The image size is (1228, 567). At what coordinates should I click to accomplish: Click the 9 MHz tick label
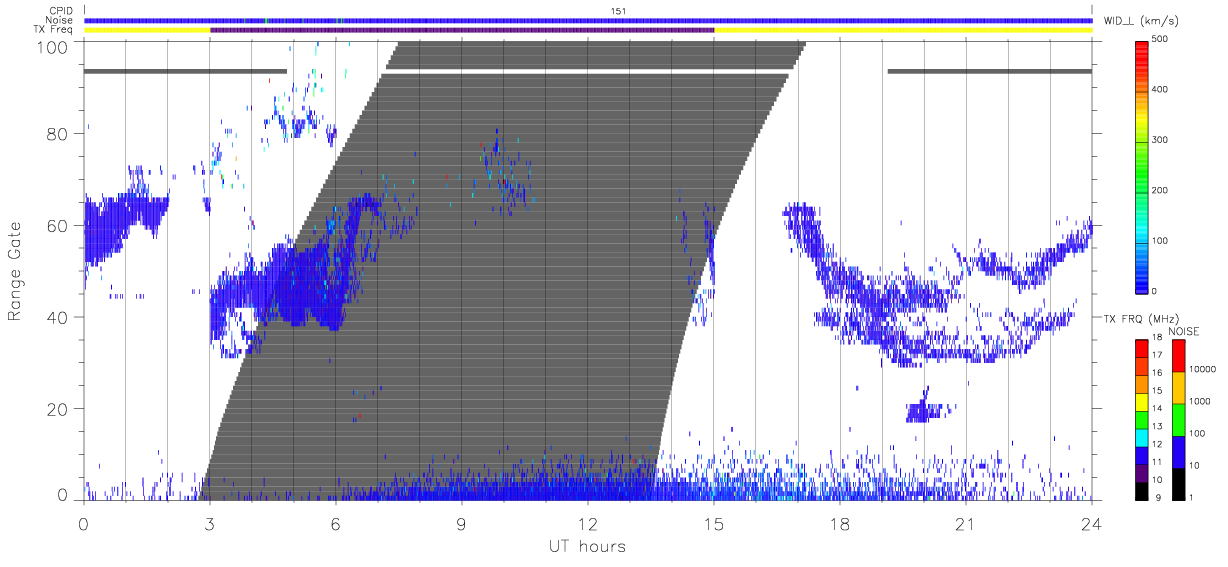(1157, 497)
